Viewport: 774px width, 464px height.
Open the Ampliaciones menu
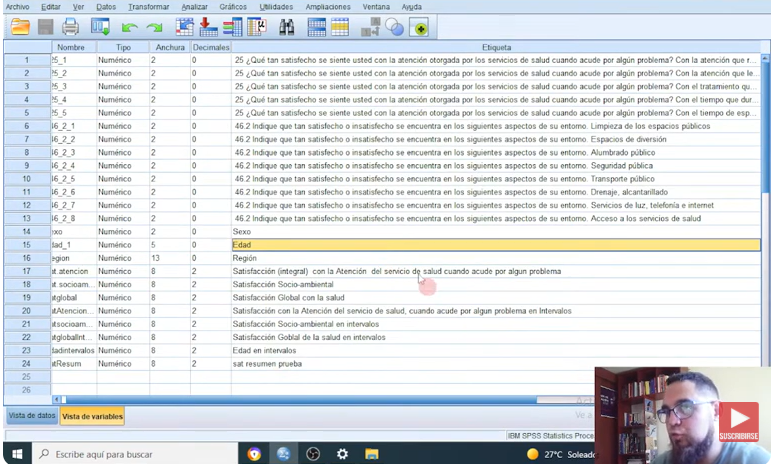pos(328,7)
